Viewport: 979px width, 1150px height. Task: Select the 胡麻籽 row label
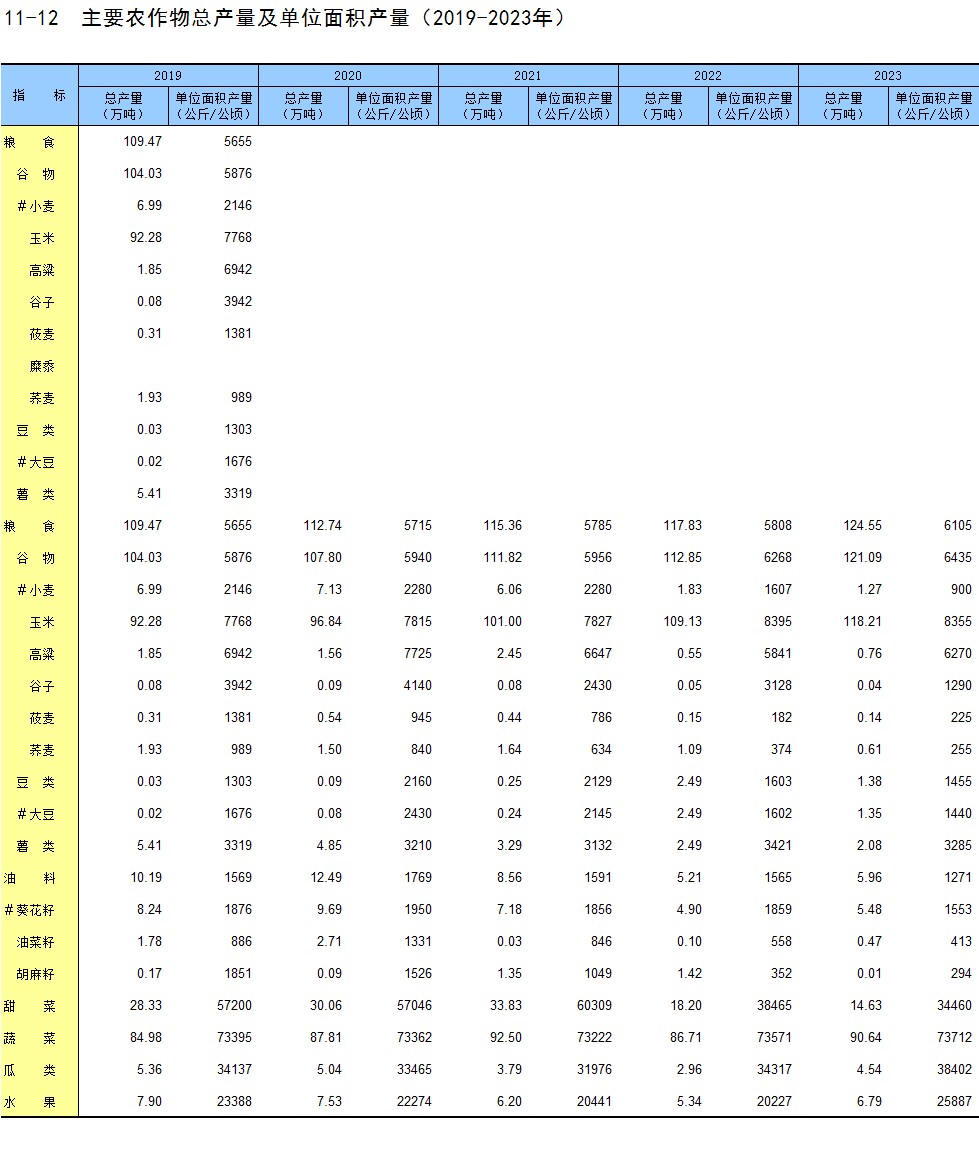click(35, 974)
